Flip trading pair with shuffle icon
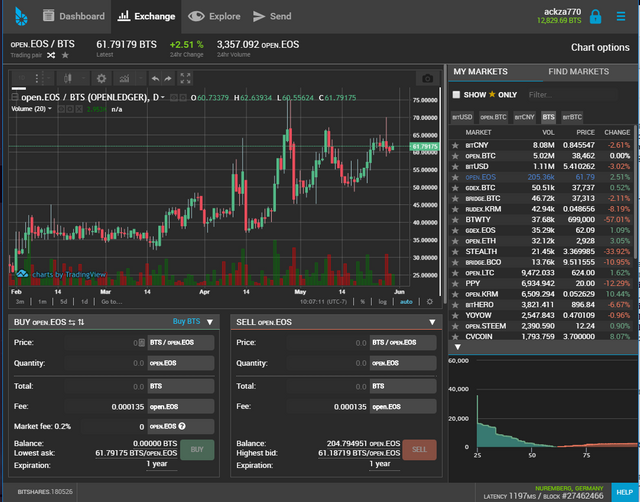Viewport: 640px width, 502px height. [x=51, y=55]
